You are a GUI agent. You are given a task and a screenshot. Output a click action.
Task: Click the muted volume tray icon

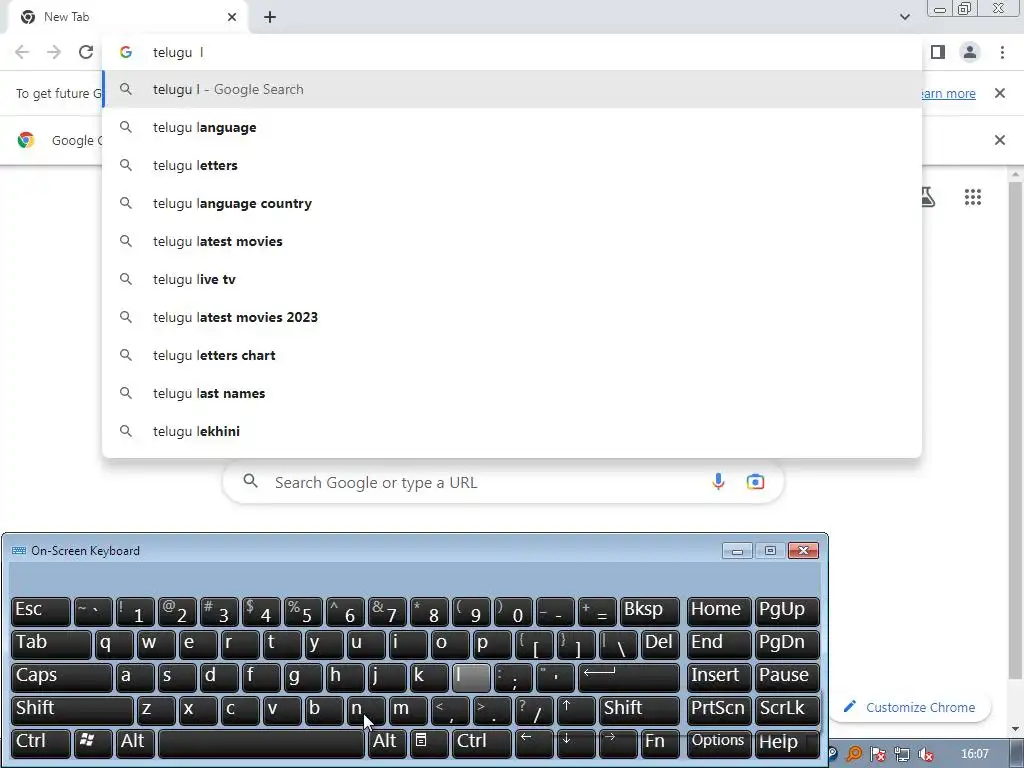[925, 754]
